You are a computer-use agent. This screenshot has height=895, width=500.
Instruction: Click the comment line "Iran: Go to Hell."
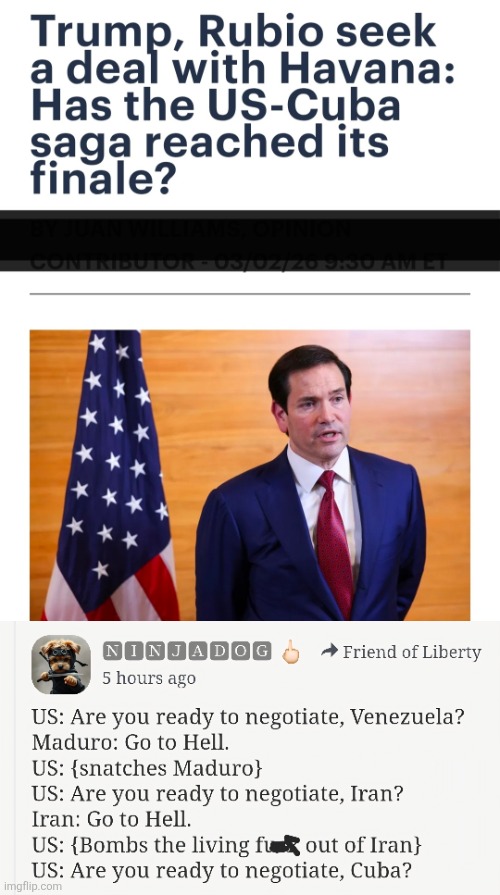(x=111, y=820)
